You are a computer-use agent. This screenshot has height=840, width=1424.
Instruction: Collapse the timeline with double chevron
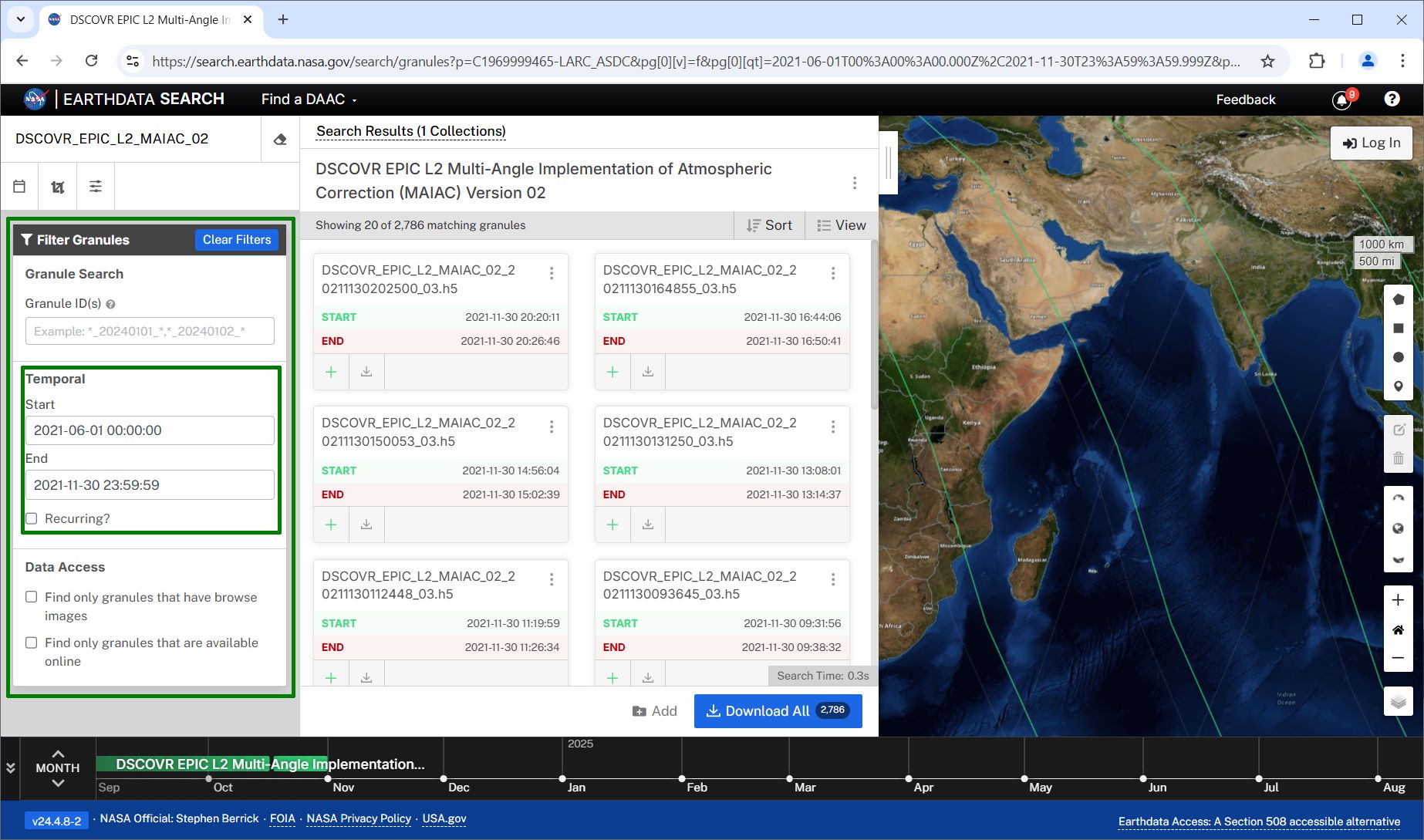[10, 768]
